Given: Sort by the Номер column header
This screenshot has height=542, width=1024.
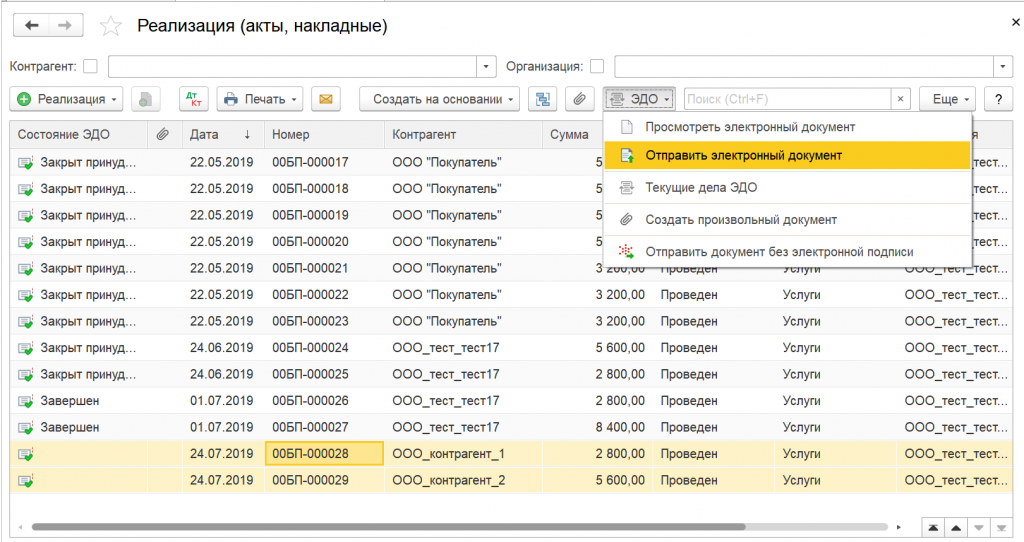Looking at the screenshot, I should [x=325, y=135].
